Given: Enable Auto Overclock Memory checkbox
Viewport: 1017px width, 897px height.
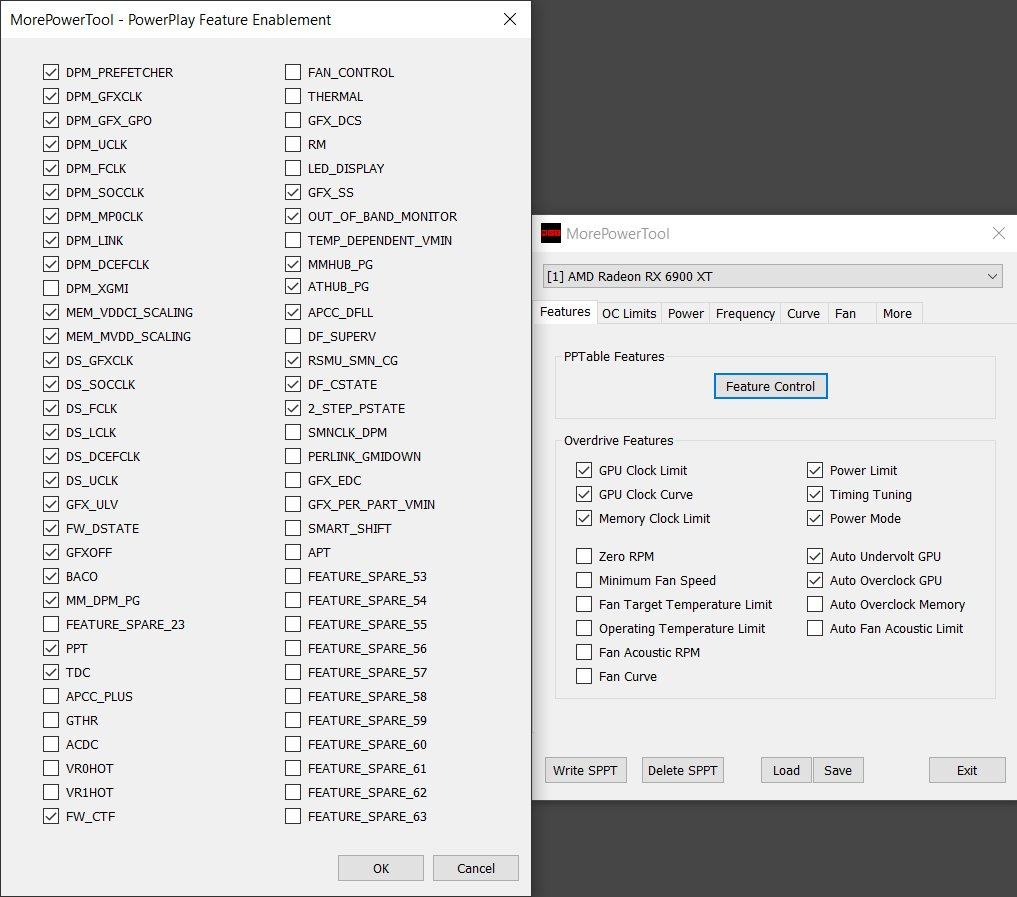Looking at the screenshot, I should tap(815, 604).
